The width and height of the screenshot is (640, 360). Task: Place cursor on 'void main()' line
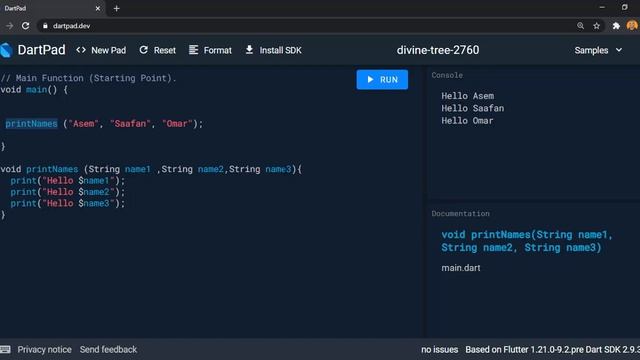(34, 90)
